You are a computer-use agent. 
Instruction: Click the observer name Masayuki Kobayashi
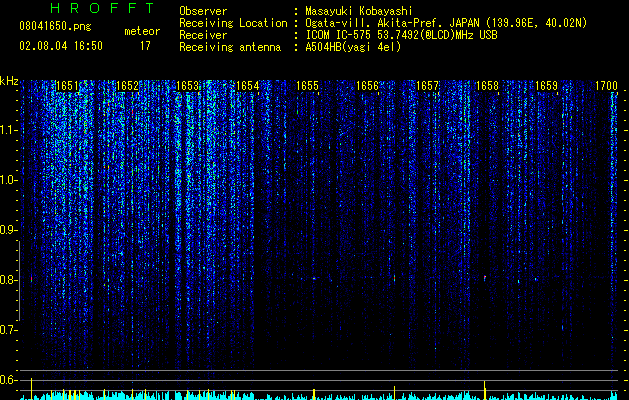coord(359,11)
